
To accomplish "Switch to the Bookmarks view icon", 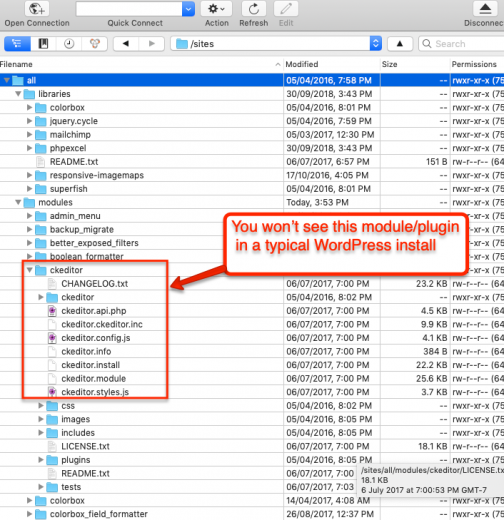I will (x=43, y=44).
